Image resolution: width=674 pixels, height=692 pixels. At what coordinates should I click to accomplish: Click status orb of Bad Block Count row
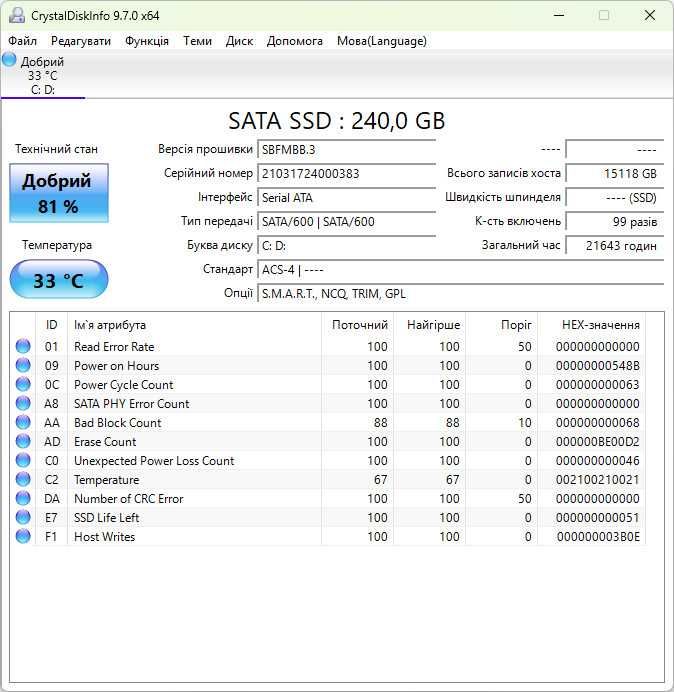pos(23,422)
